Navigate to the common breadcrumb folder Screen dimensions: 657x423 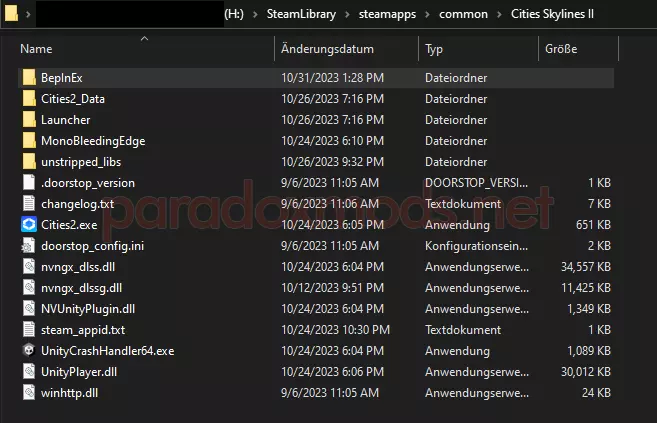(x=463, y=14)
